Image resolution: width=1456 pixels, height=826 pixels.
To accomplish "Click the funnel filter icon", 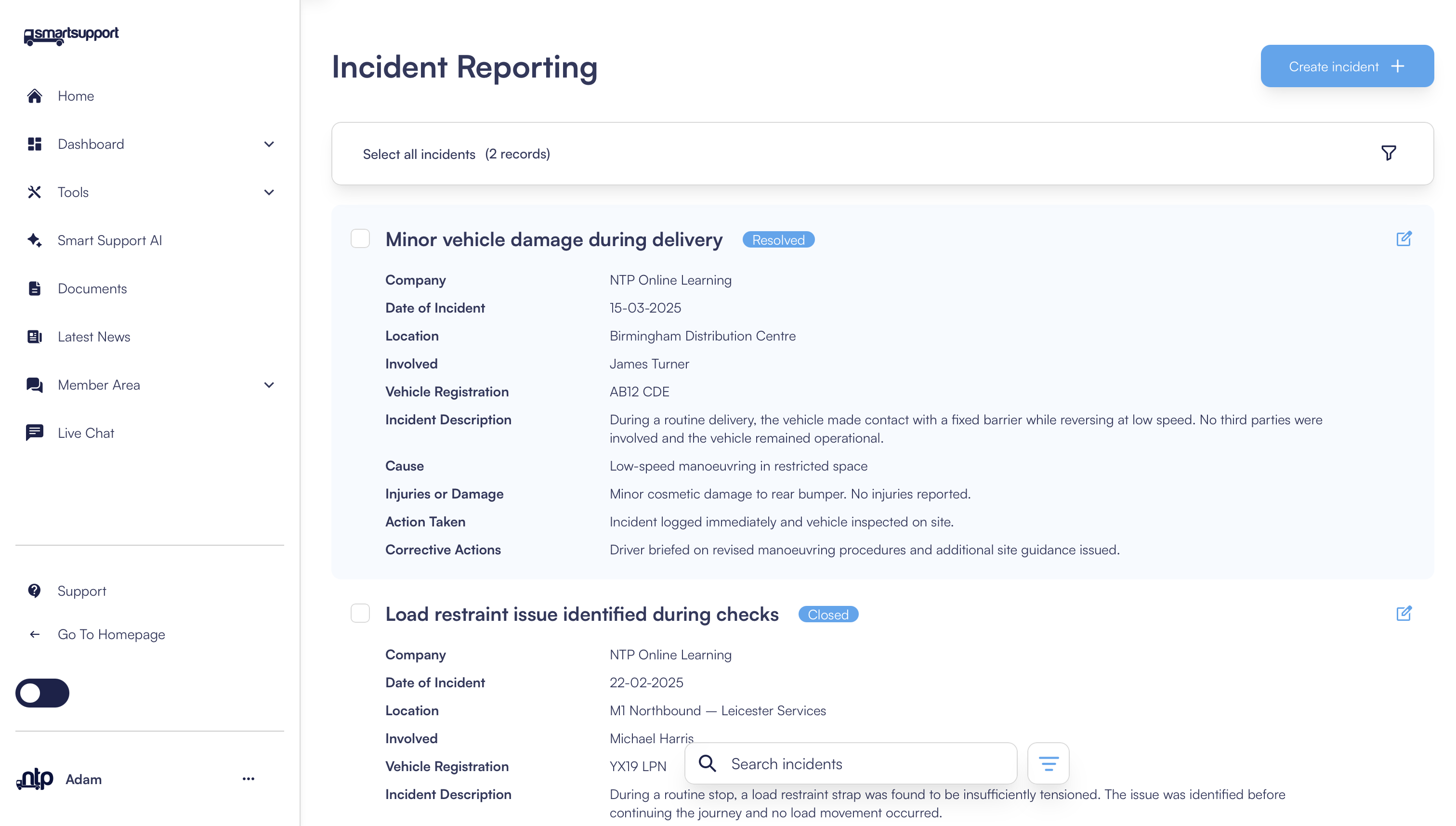I will click(1388, 153).
